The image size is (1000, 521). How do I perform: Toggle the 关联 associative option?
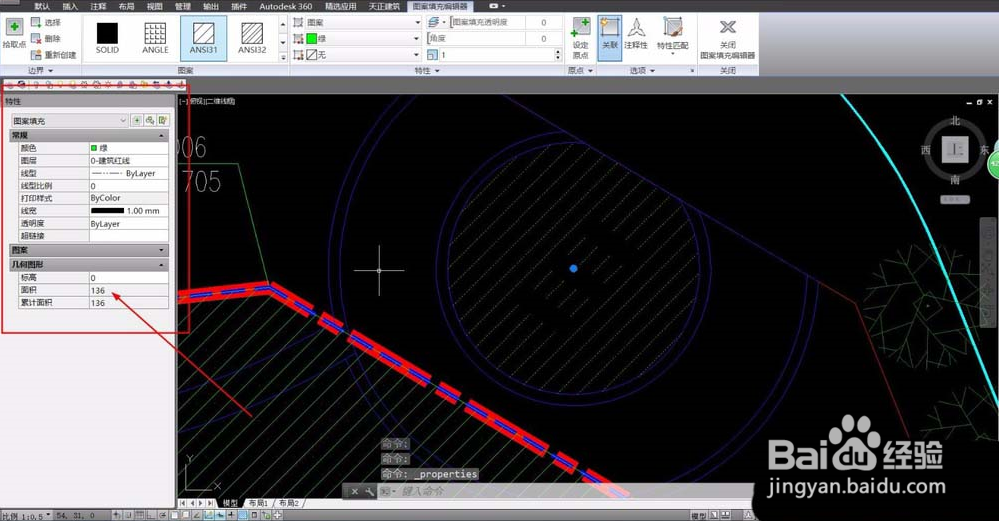click(x=610, y=38)
